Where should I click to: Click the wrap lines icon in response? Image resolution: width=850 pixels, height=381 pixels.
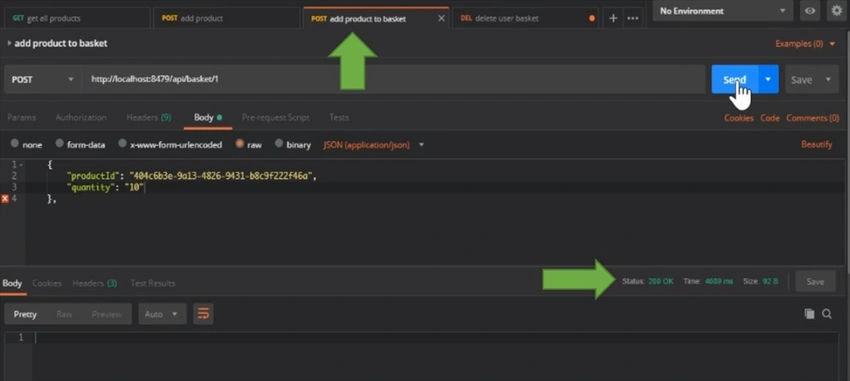coord(203,314)
